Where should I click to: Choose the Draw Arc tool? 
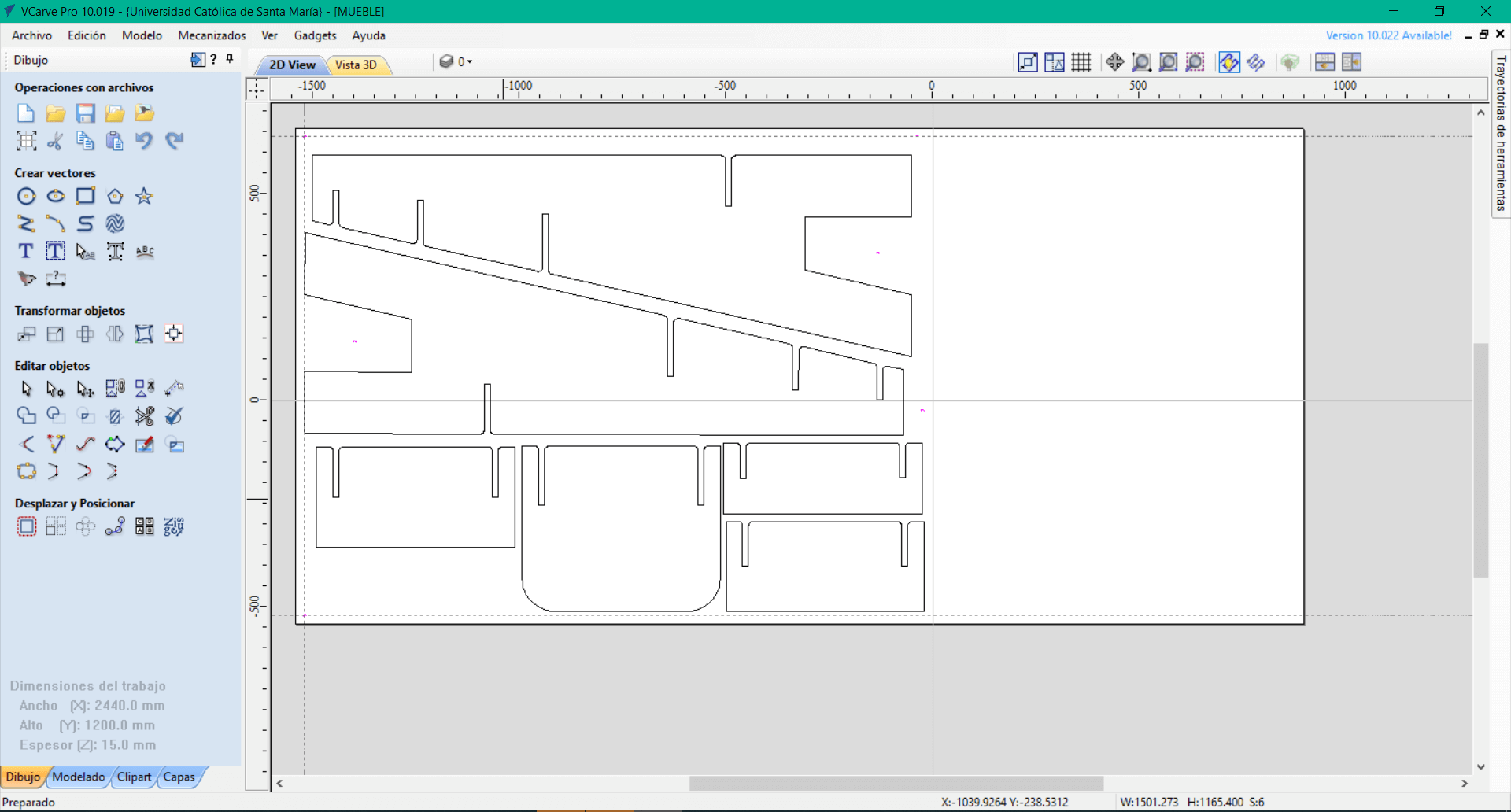pyautogui.click(x=55, y=223)
